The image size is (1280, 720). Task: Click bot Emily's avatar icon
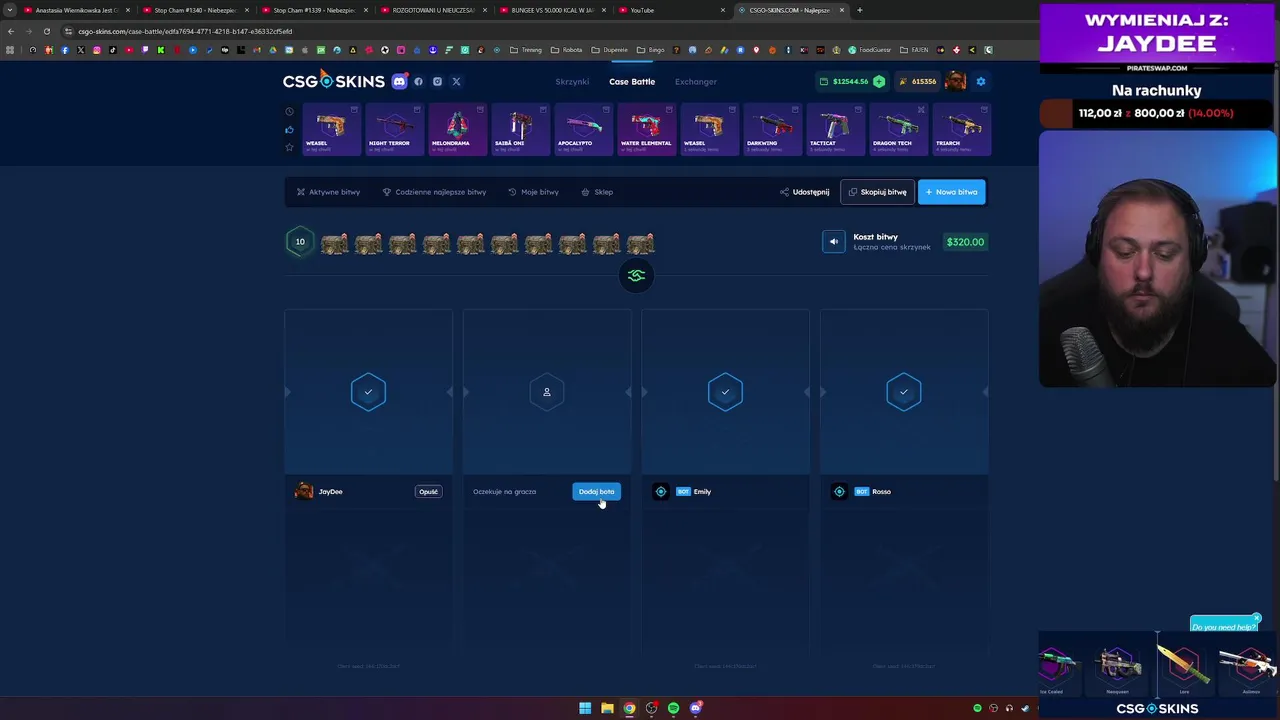661,492
